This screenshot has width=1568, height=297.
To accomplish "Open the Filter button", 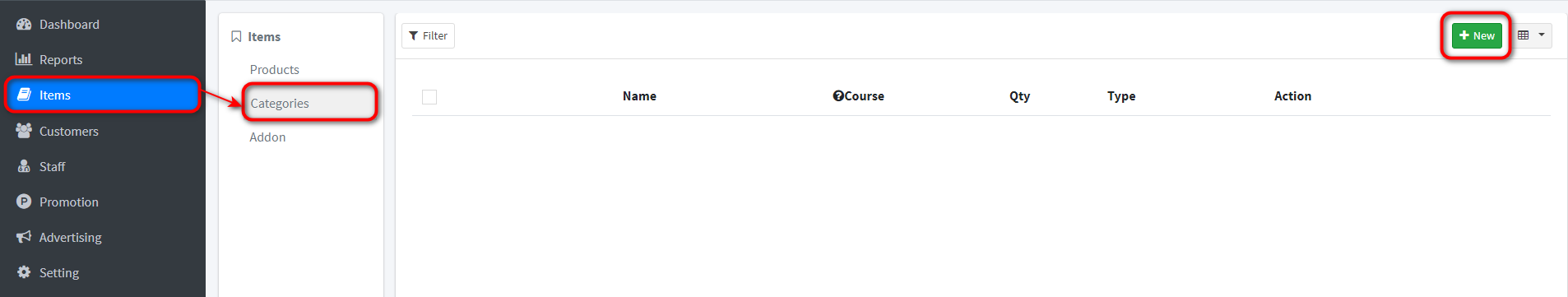I will (x=428, y=35).
